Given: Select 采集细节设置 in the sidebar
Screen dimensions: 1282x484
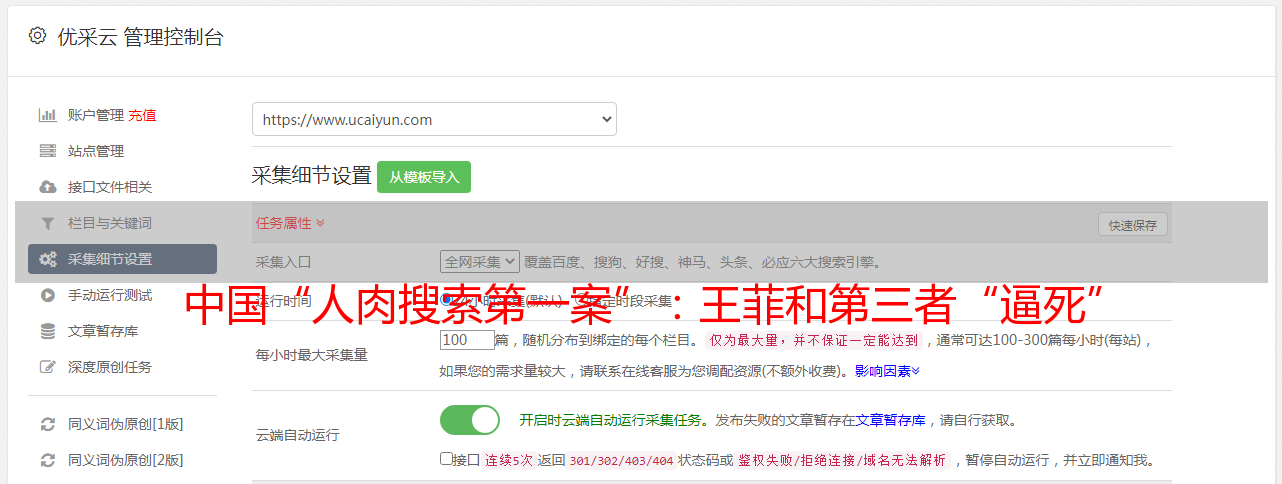Looking at the screenshot, I should point(122,259).
